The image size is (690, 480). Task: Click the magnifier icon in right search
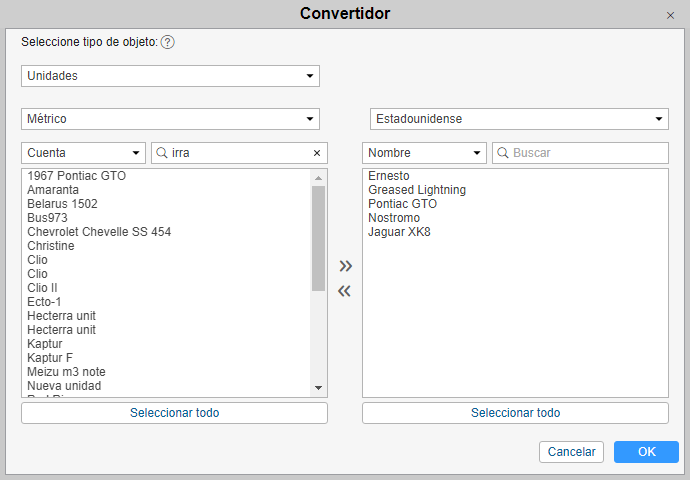point(503,153)
